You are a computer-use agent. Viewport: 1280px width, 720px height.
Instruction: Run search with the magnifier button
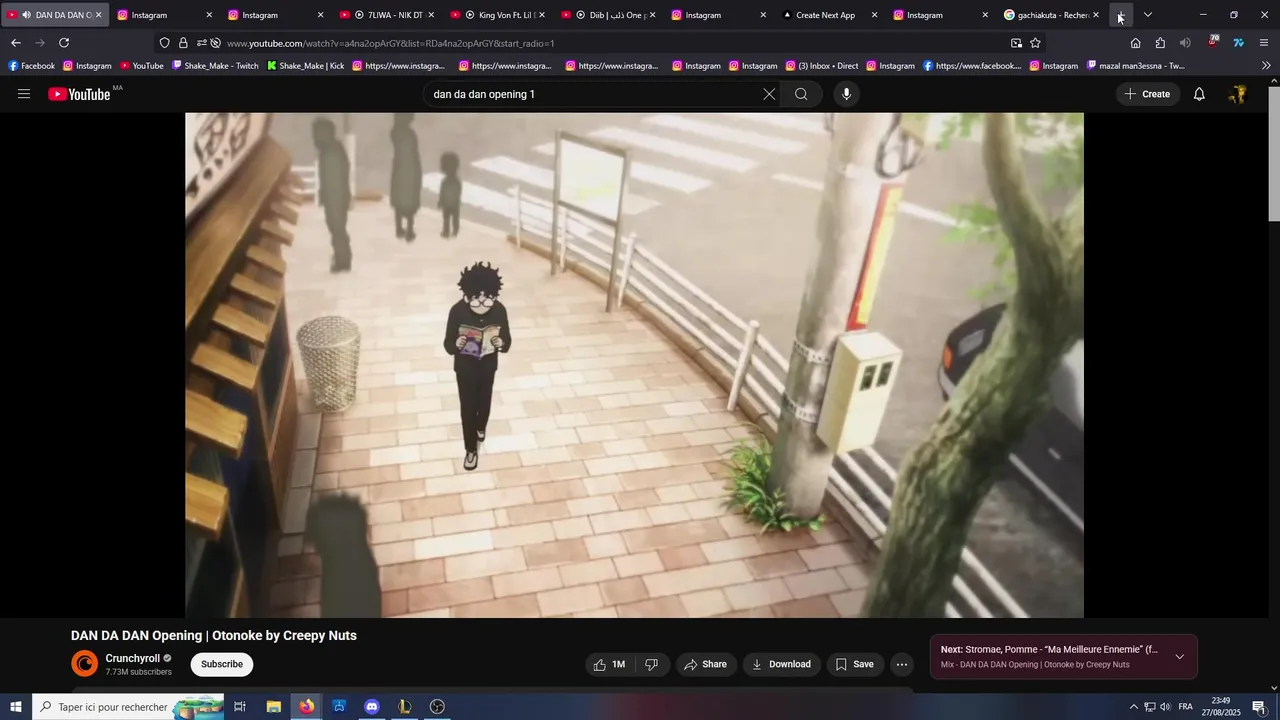(801, 94)
